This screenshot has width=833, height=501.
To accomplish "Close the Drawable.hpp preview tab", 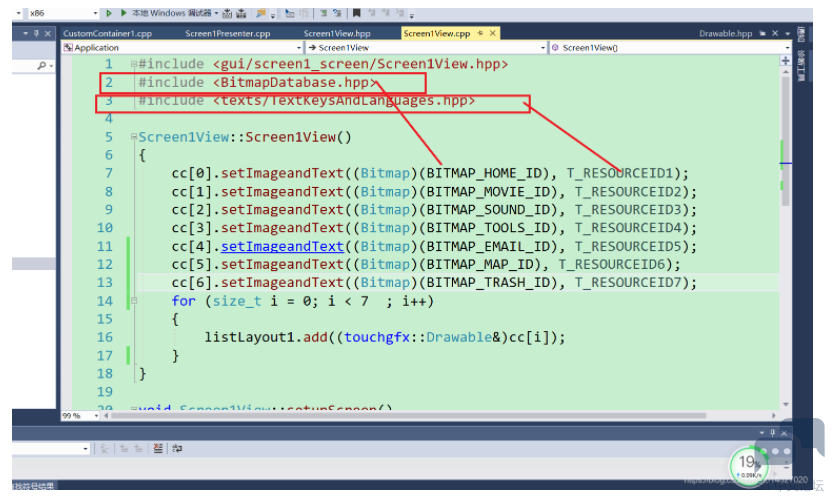I will [775, 33].
